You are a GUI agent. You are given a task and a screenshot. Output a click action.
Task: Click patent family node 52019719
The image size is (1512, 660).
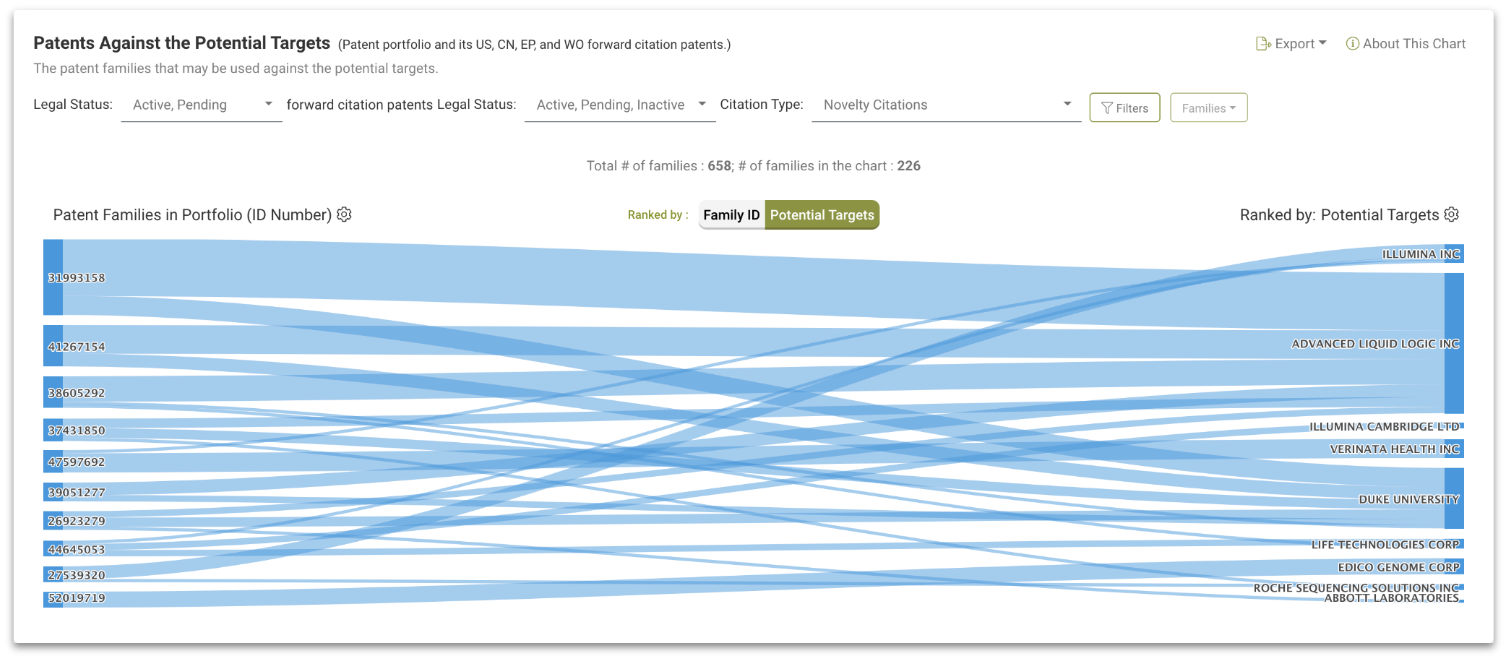click(53, 599)
